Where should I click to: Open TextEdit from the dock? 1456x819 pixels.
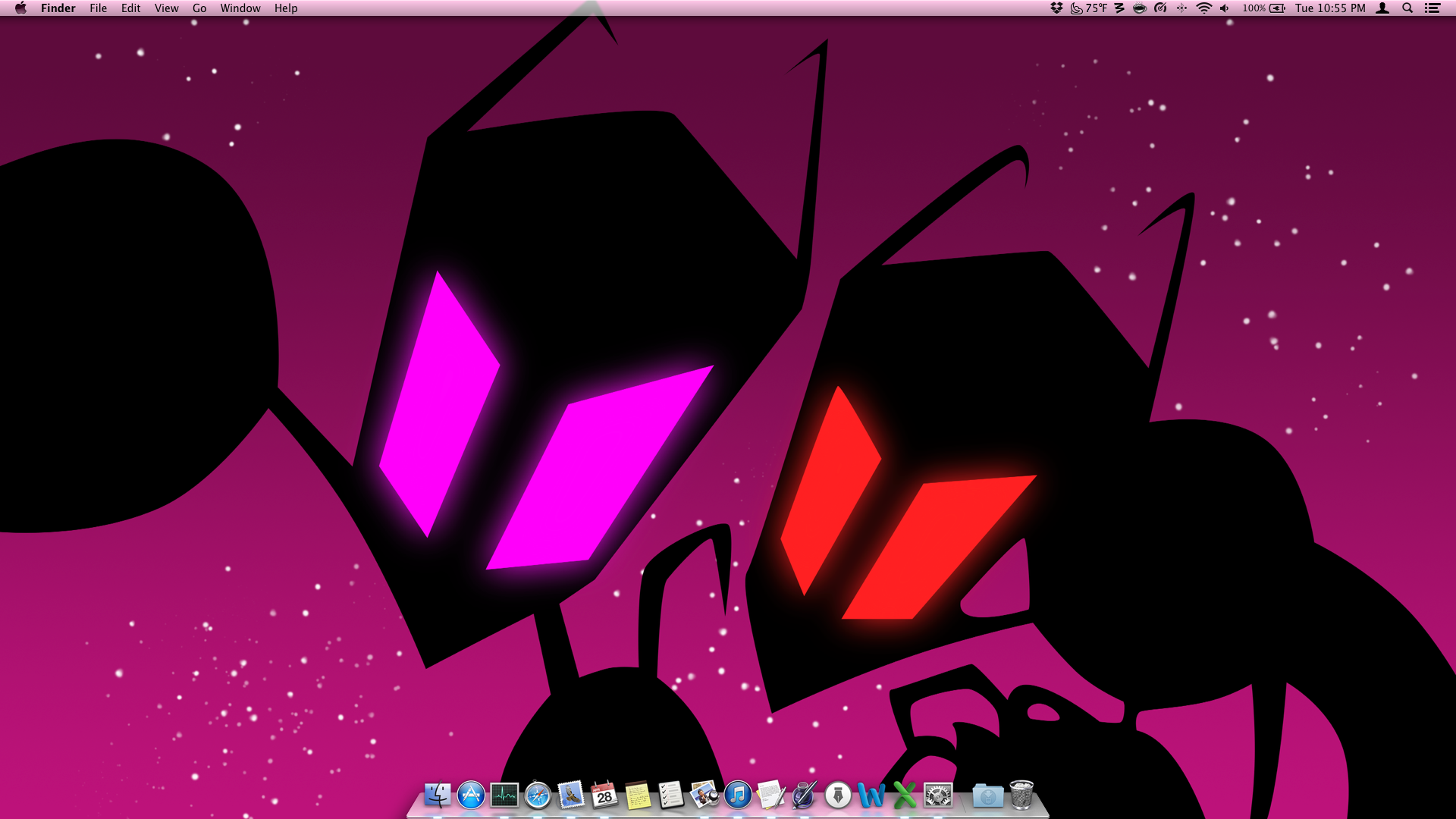(771, 795)
